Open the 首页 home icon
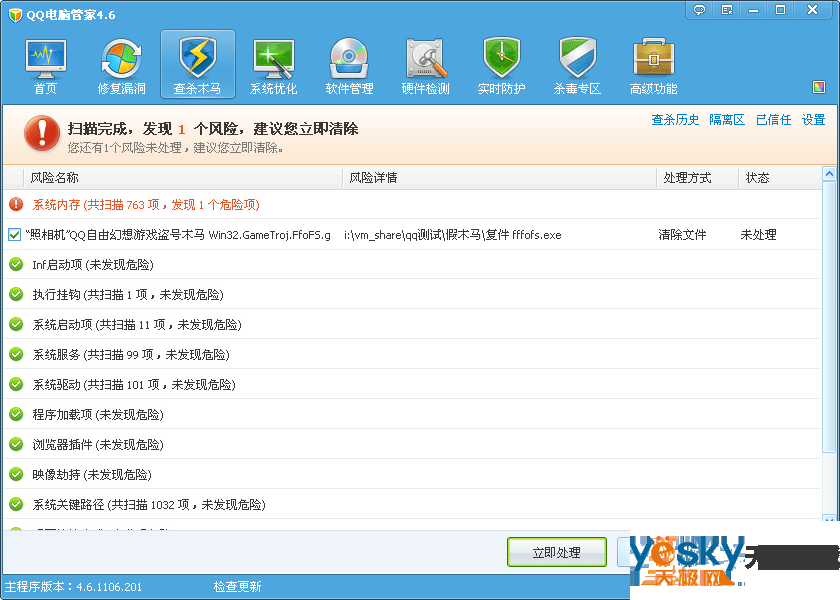Viewport: 840px width, 600px height. [45, 66]
